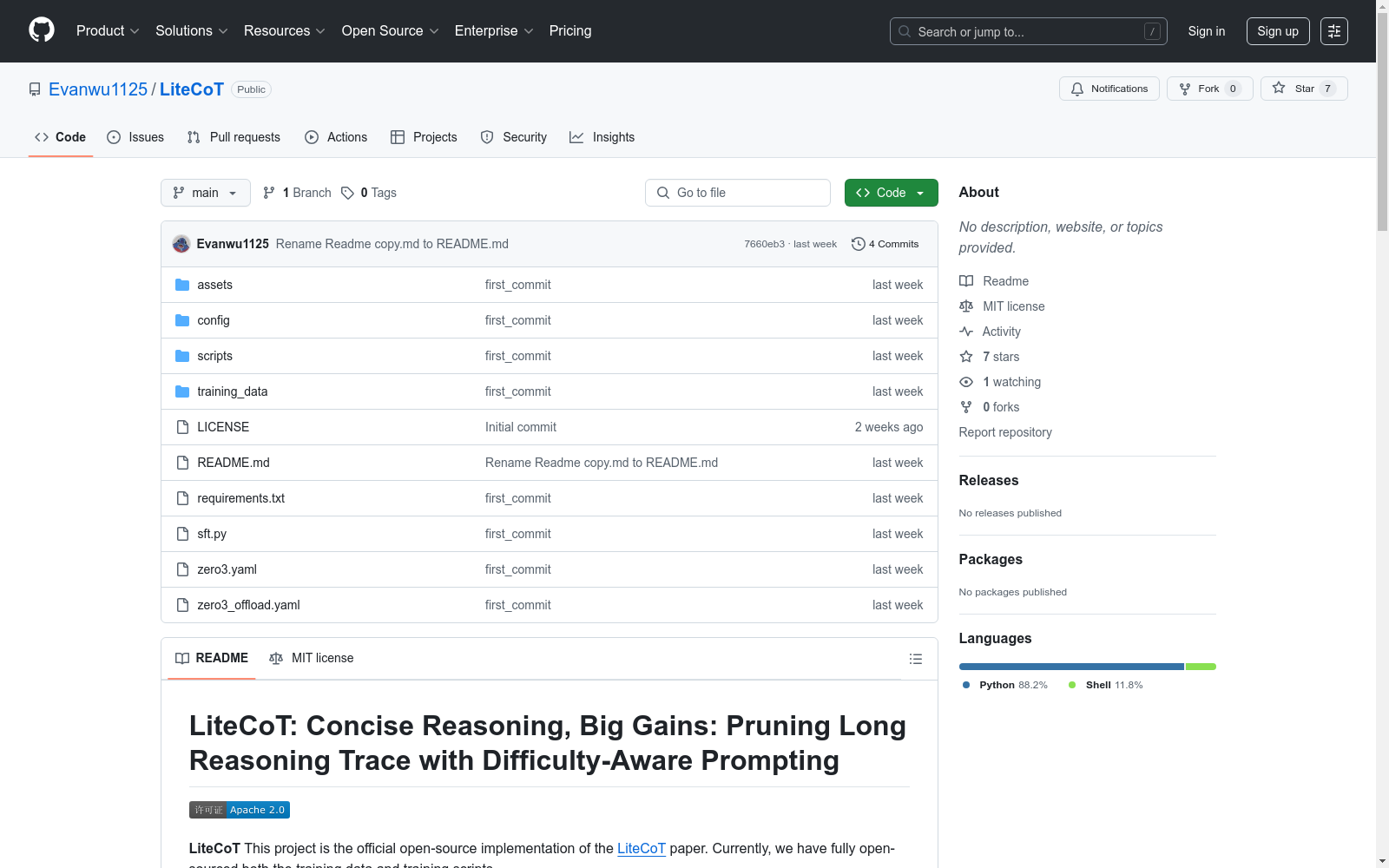The image size is (1389, 868).
Task: Open commit message 'Rename Readme copy.md to README.md' in header
Action: [392, 244]
